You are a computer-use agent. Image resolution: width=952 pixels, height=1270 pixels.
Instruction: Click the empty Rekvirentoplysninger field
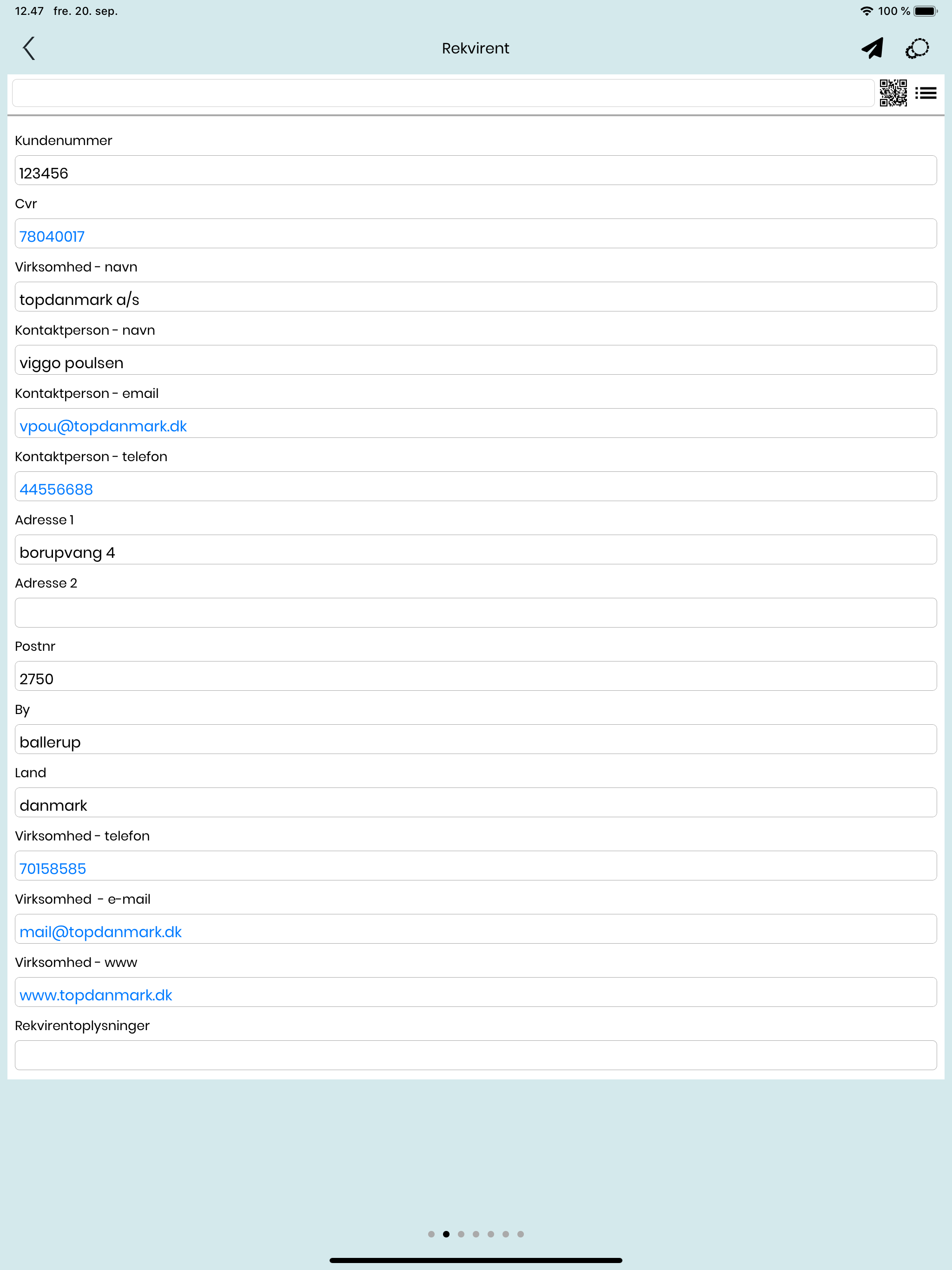(476, 1055)
